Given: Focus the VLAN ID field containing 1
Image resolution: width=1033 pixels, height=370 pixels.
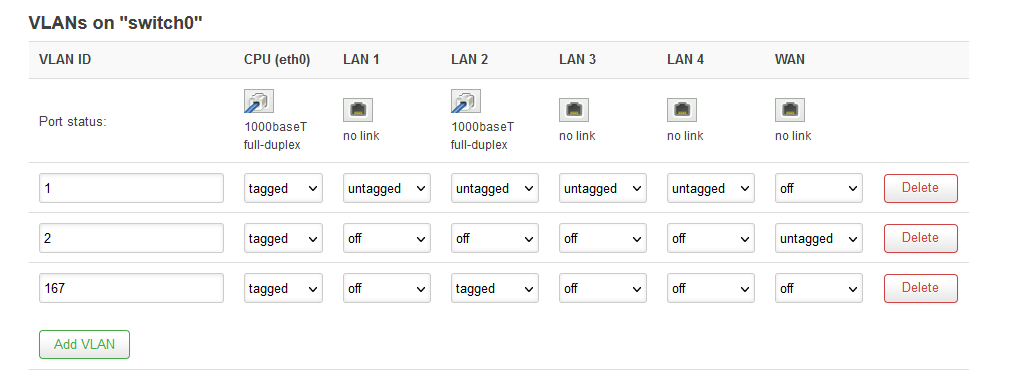Looking at the screenshot, I should (131, 188).
